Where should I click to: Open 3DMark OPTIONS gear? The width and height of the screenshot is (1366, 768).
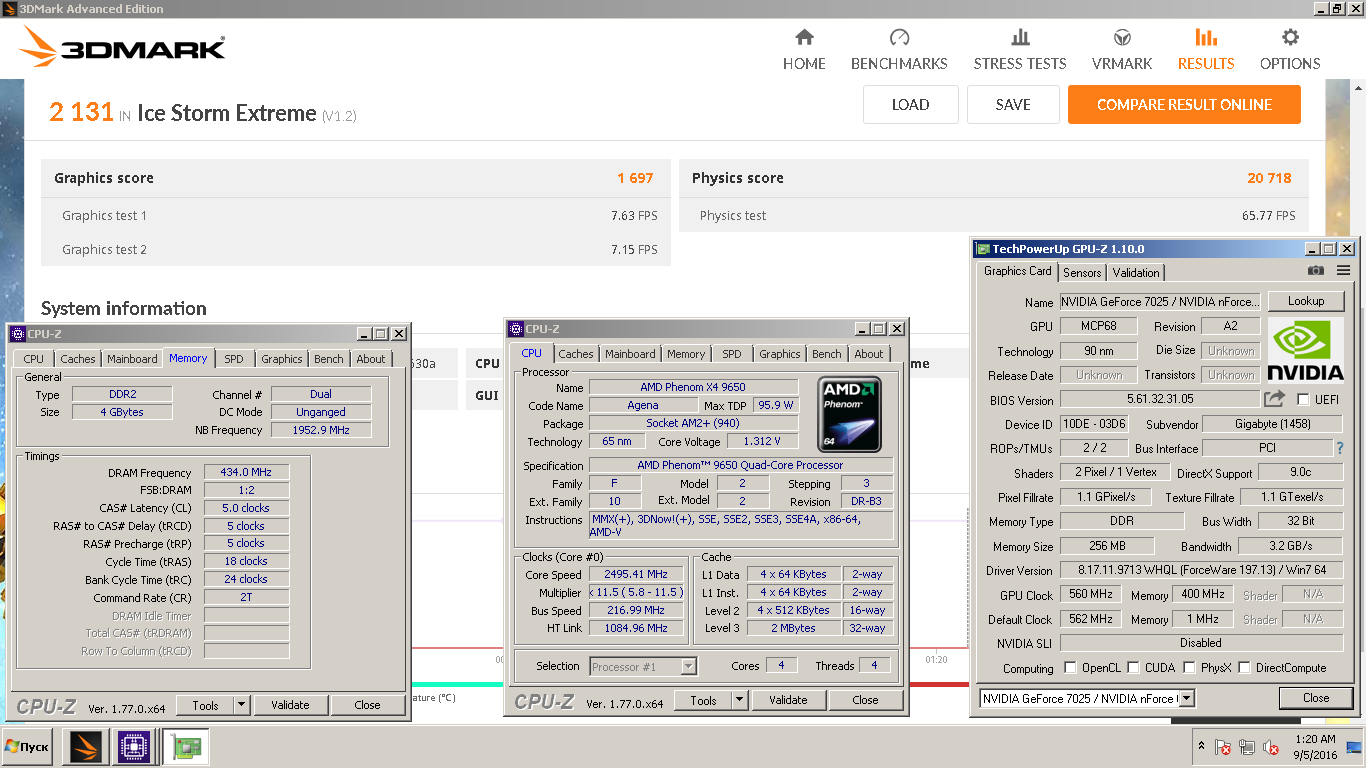[x=1290, y=50]
